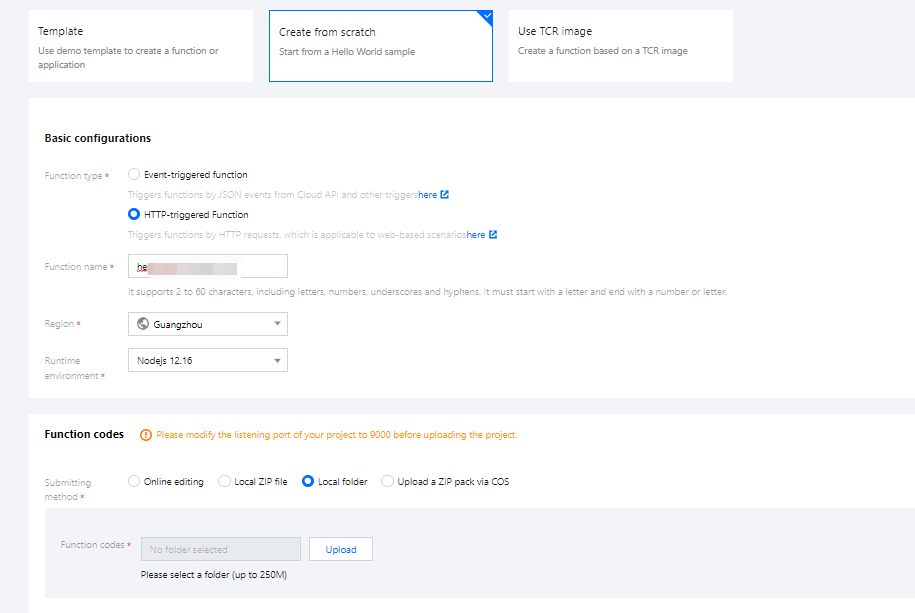Click the blue checkmark on Create from scratch
This screenshot has width=915, height=613.
pos(486,16)
